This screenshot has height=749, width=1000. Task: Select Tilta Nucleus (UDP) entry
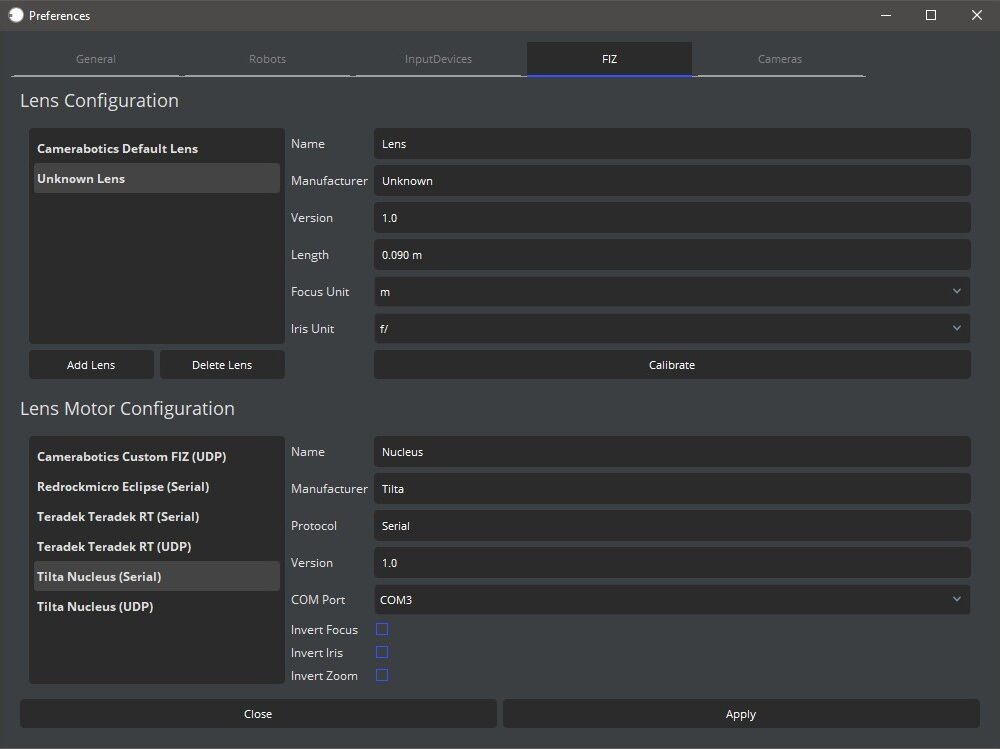click(156, 606)
